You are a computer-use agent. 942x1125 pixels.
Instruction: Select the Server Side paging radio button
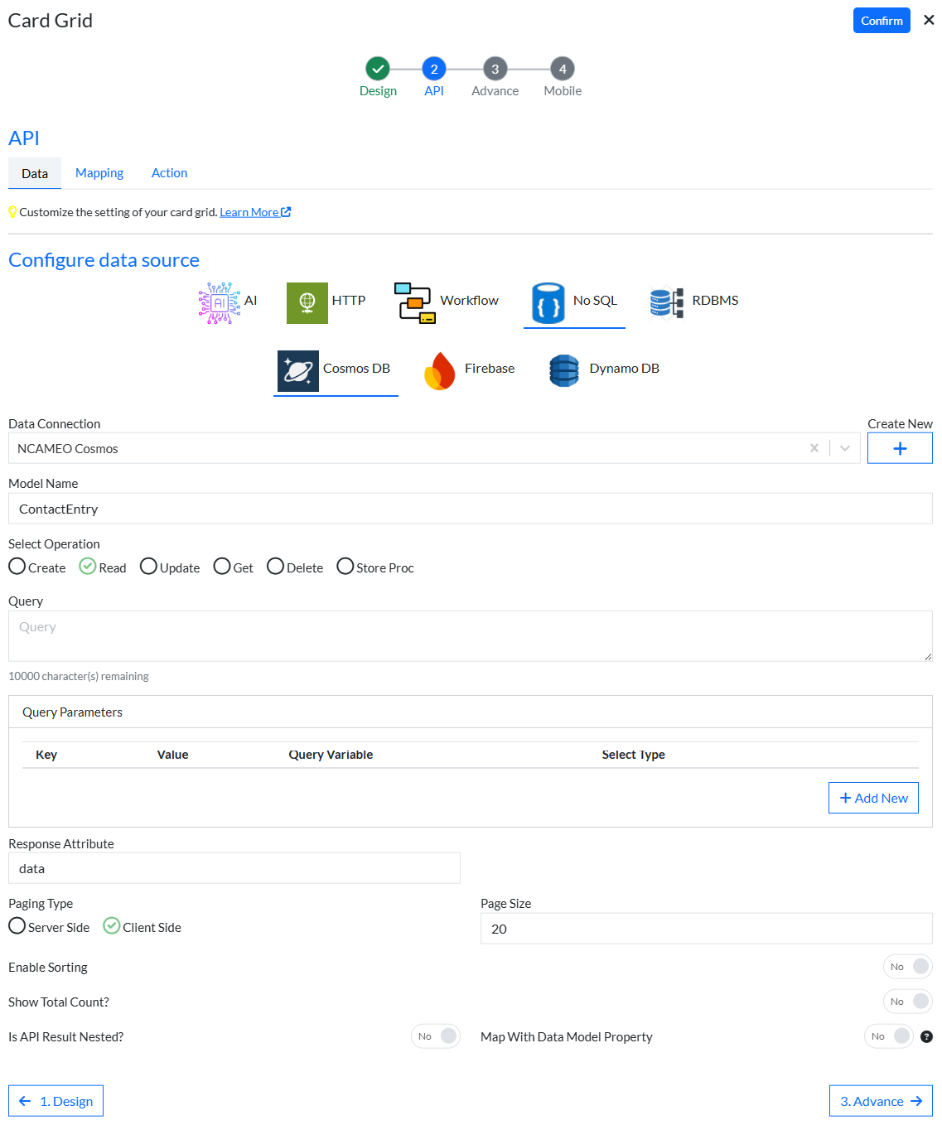click(x=17, y=927)
